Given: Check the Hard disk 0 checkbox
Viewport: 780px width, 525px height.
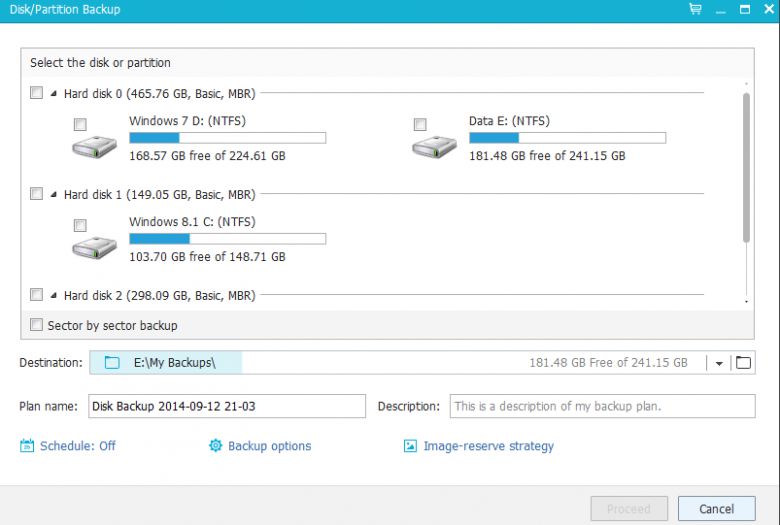Looking at the screenshot, I should [36, 93].
